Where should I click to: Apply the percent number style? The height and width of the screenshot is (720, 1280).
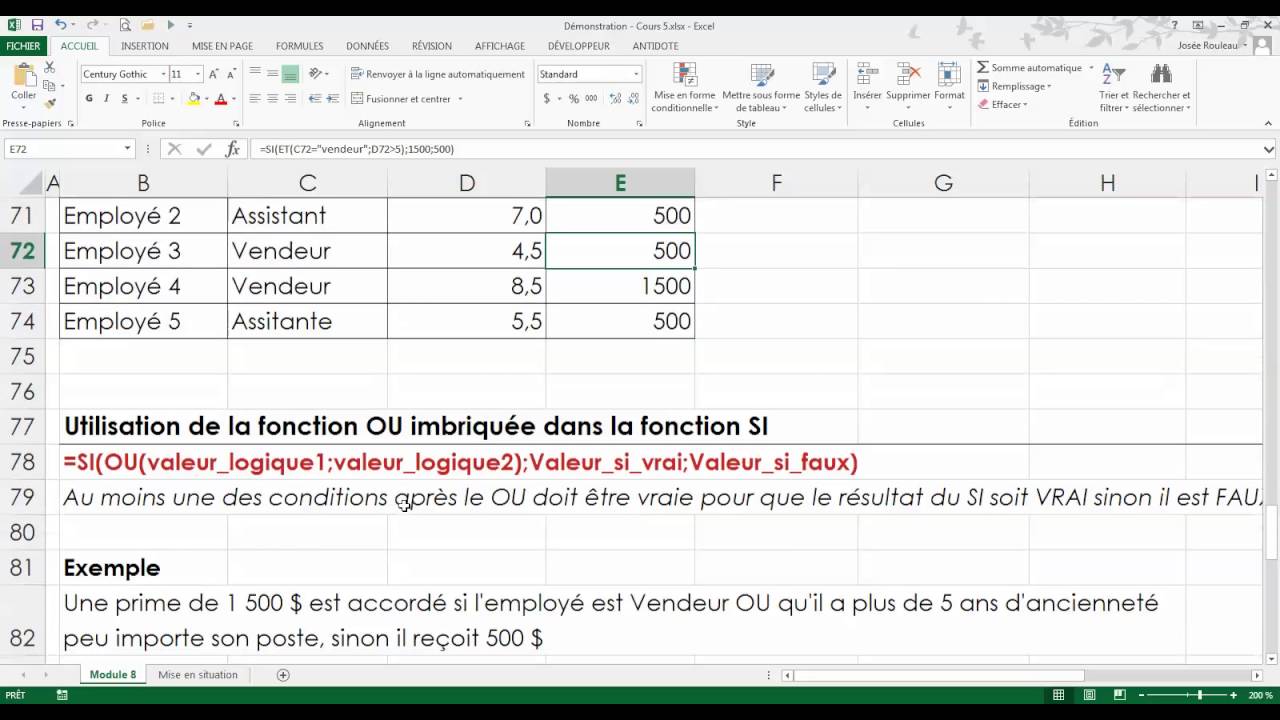[574, 98]
